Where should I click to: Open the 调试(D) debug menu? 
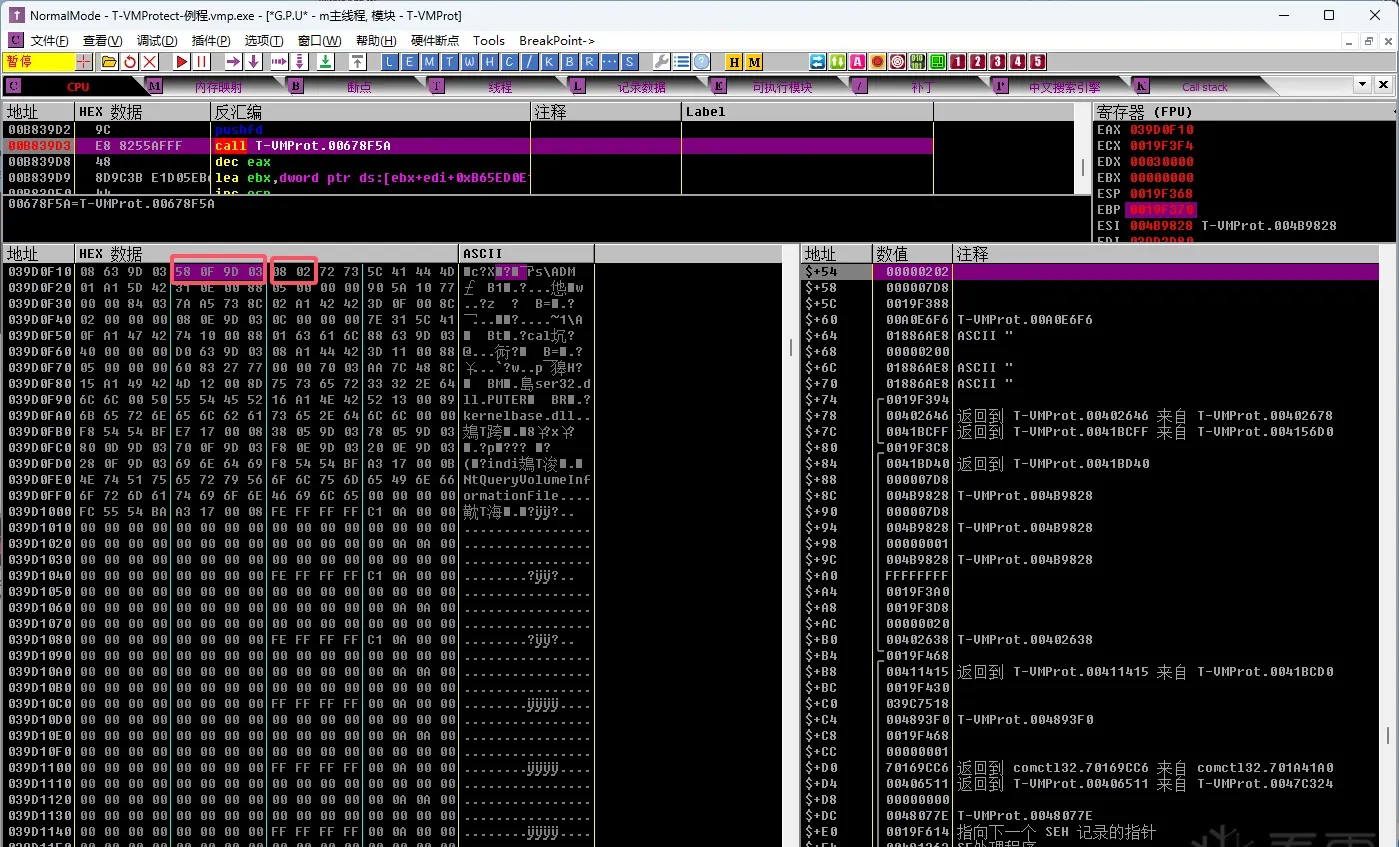pyautogui.click(x=157, y=40)
